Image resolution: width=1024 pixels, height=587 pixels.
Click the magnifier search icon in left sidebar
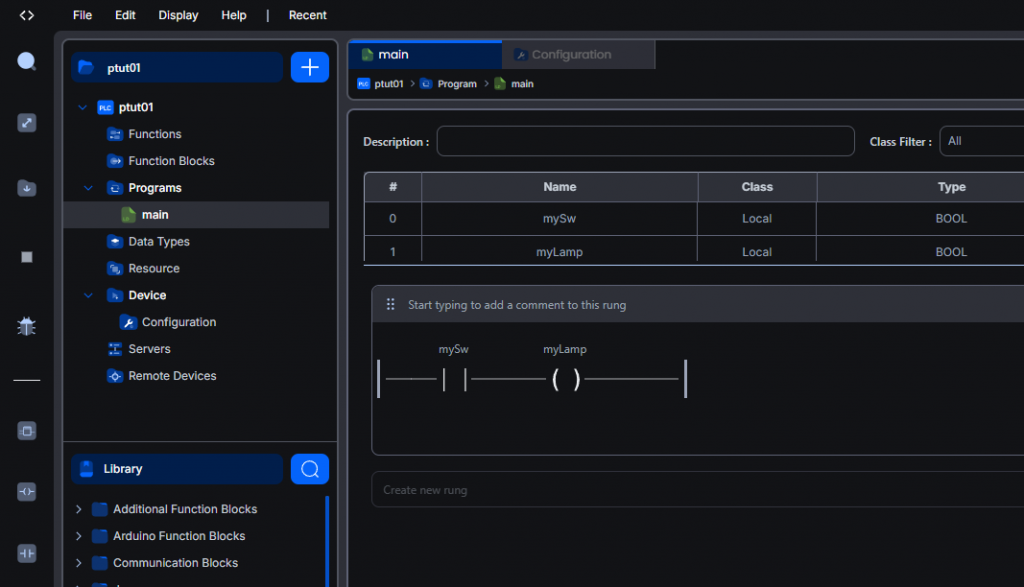[27, 62]
